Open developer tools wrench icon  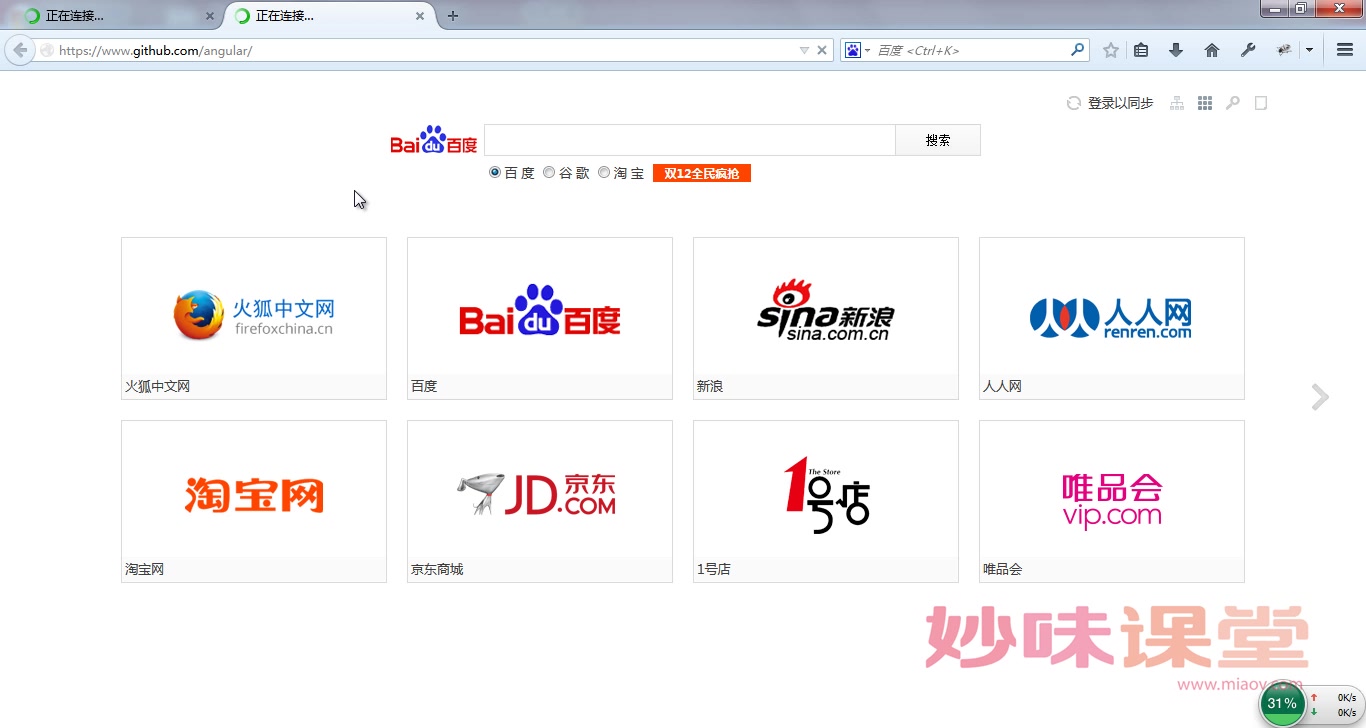[1247, 50]
